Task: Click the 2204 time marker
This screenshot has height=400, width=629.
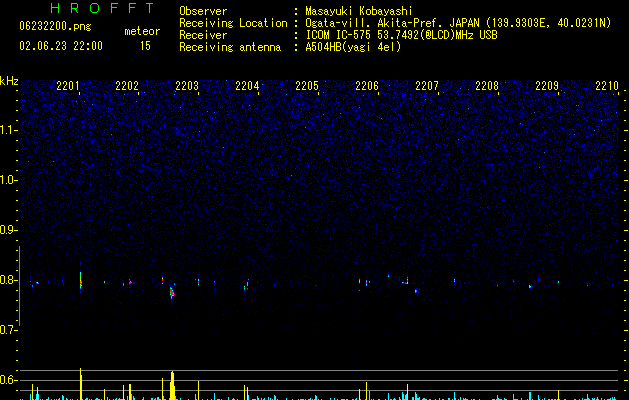Action: pos(247,86)
